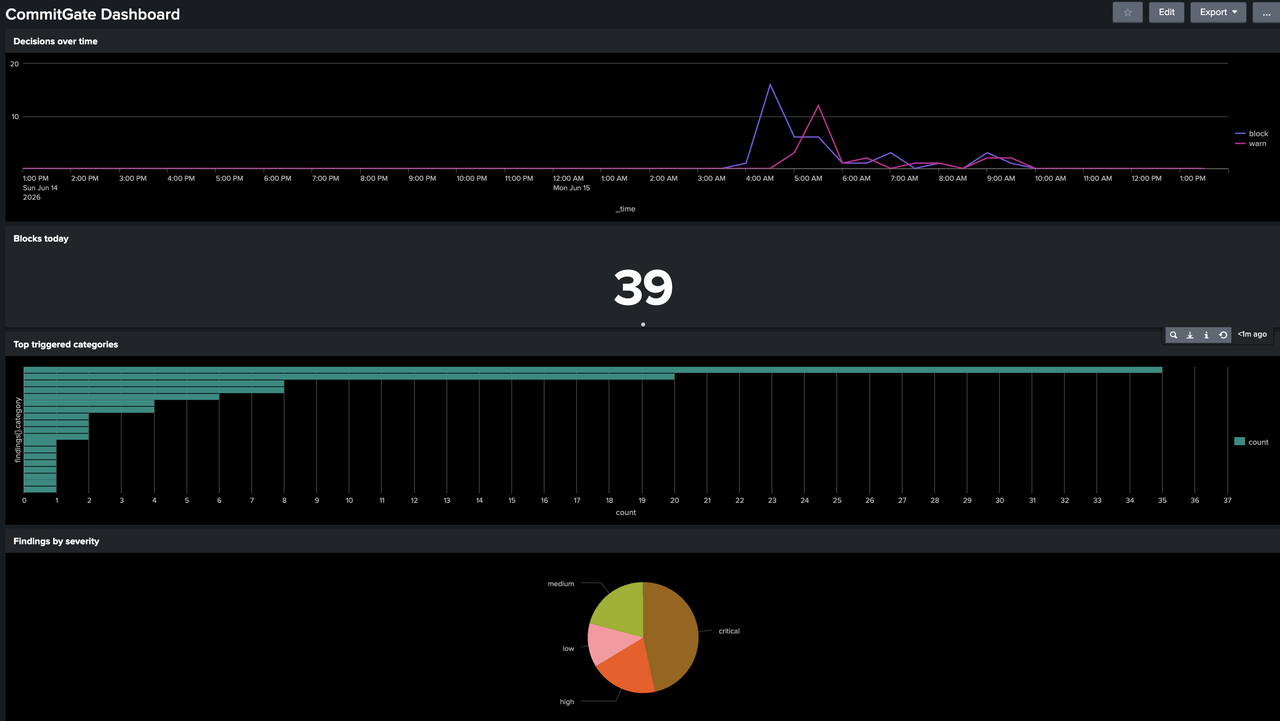
Task: Toggle the count legend entry
Action: pos(1251,441)
